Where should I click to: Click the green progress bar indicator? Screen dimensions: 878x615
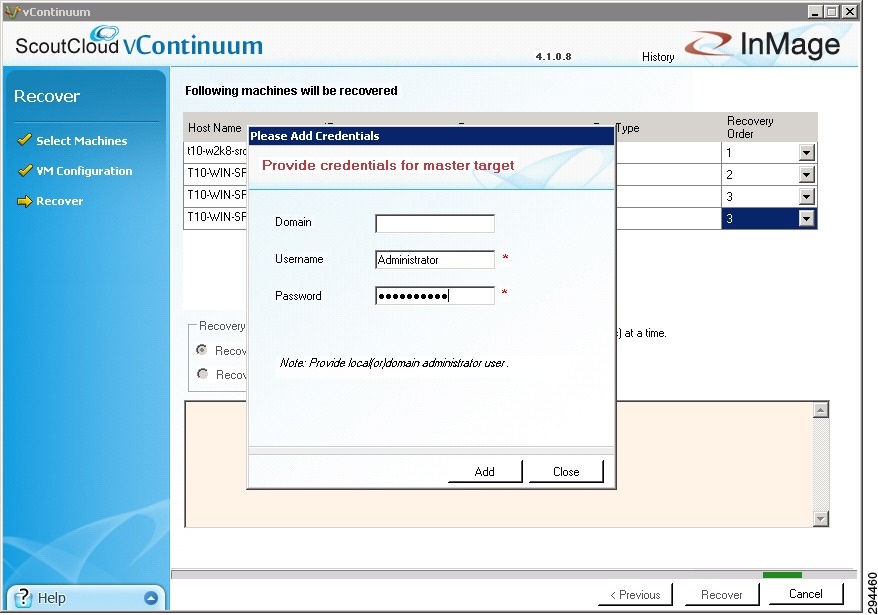(x=782, y=575)
